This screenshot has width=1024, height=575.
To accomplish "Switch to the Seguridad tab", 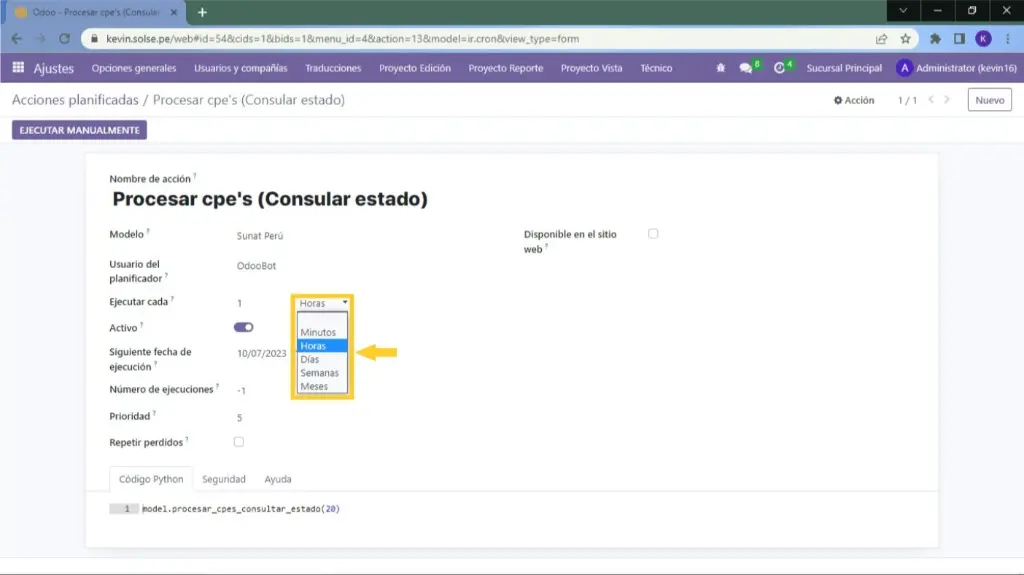I will click(x=223, y=479).
